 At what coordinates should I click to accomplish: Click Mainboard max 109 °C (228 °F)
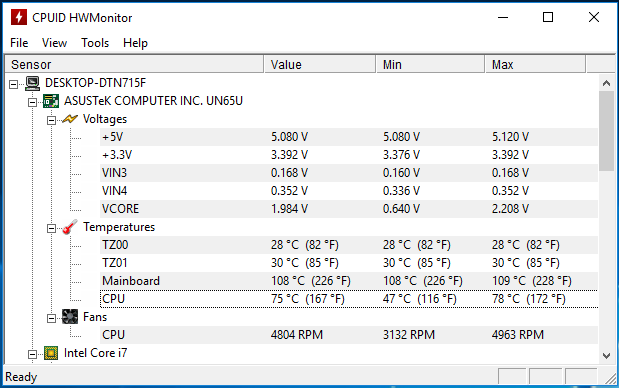[x=532, y=281]
